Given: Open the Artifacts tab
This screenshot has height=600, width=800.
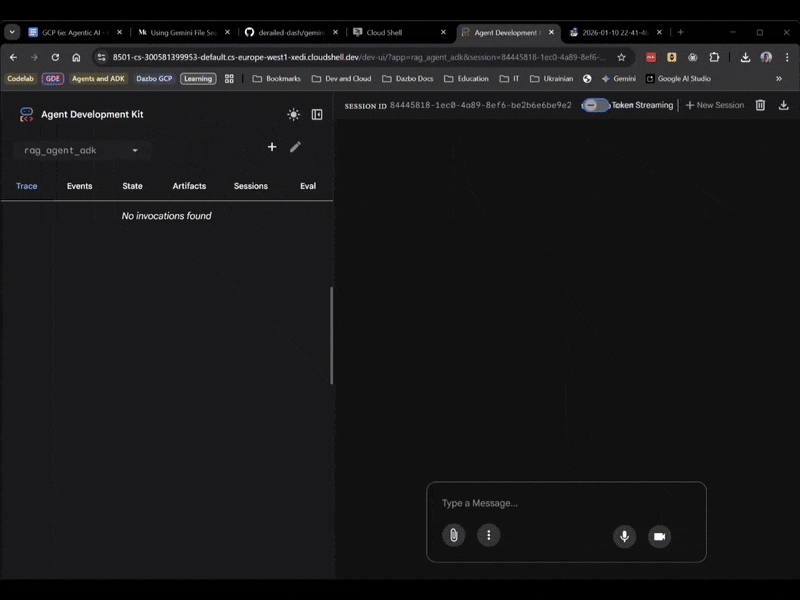Looking at the screenshot, I should (x=189, y=186).
